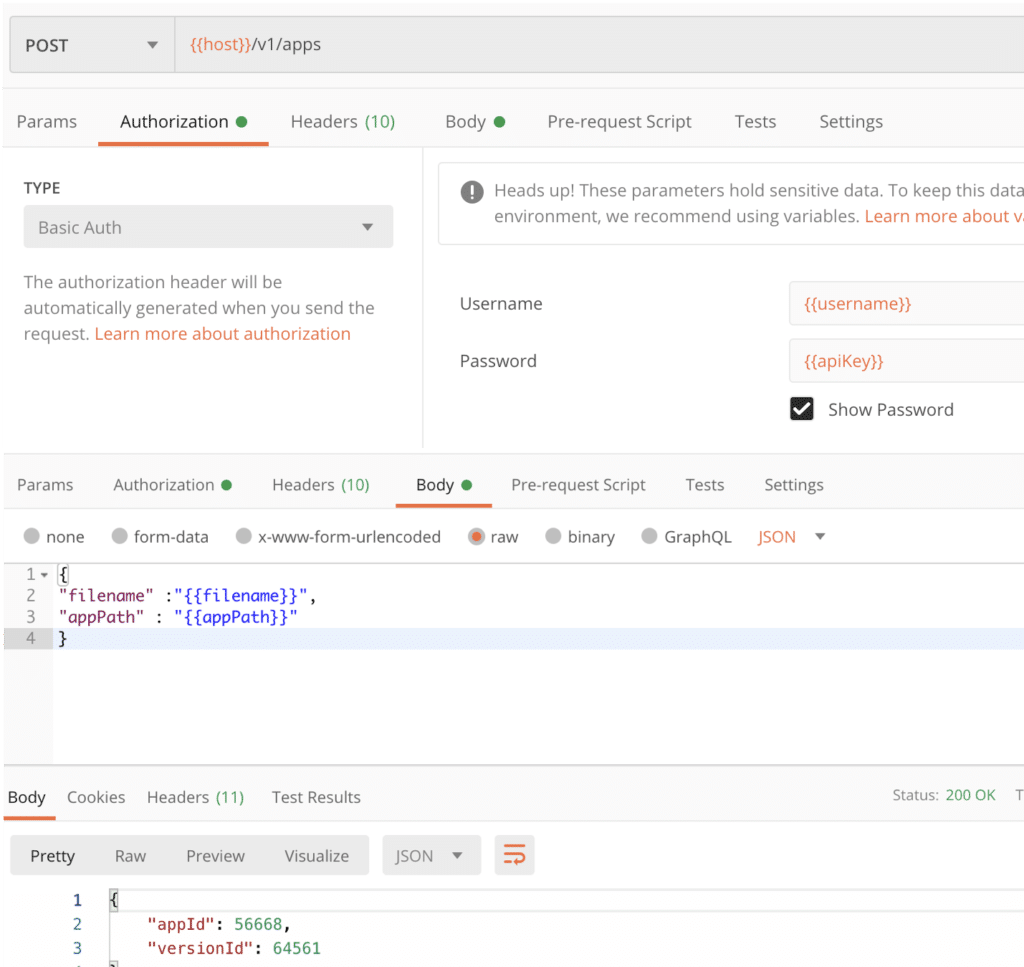Viewport: 1024px width, 967px height.
Task: Expand the Basic Auth type dropdown
Action: pyautogui.click(x=208, y=227)
